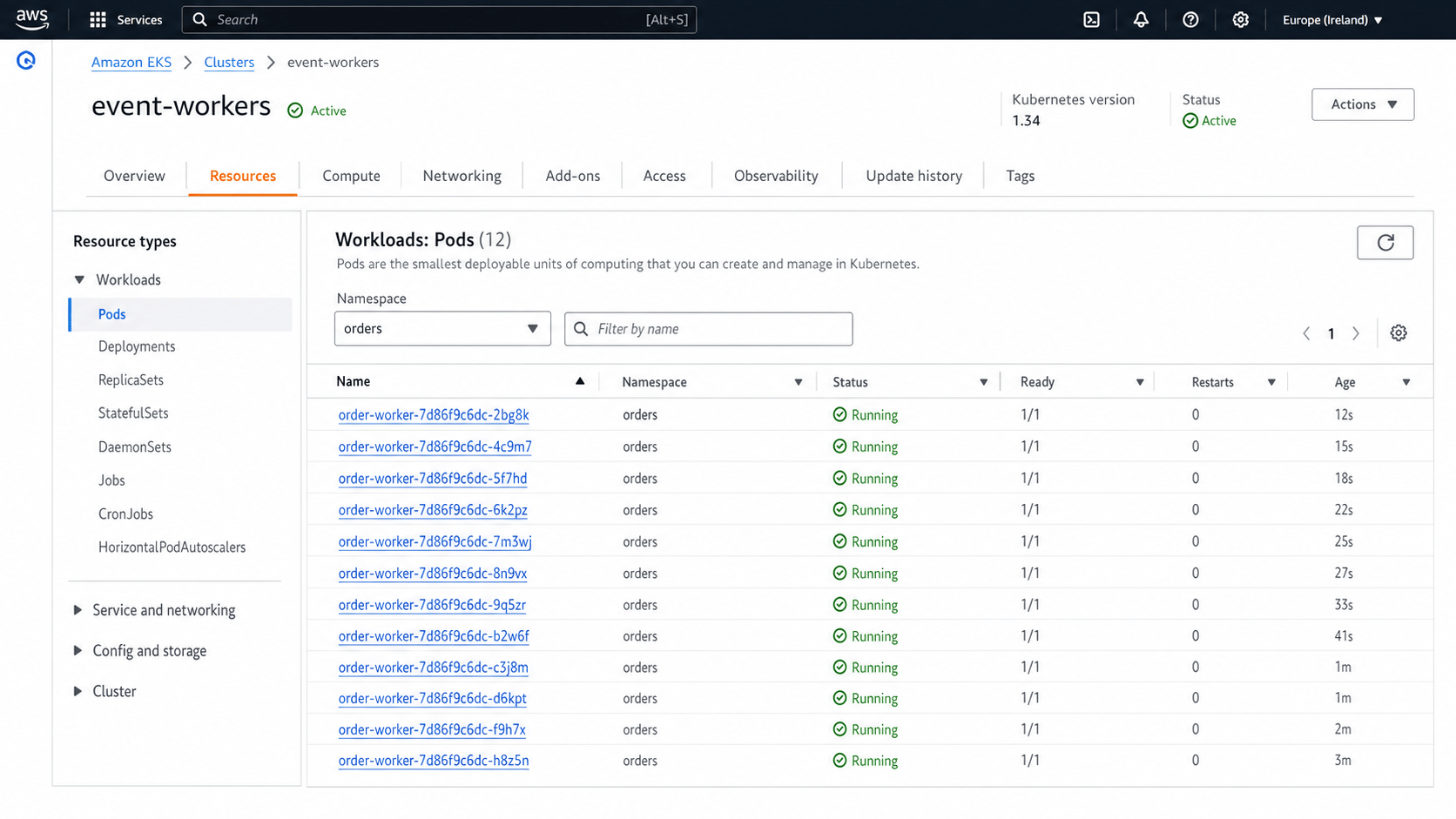Image resolution: width=1456 pixels, height=819 pixels.
Task: Open pod order-worker-7d86f9c6dc-f9h7x
Action: pyautogui.click(x=432, y=729)
